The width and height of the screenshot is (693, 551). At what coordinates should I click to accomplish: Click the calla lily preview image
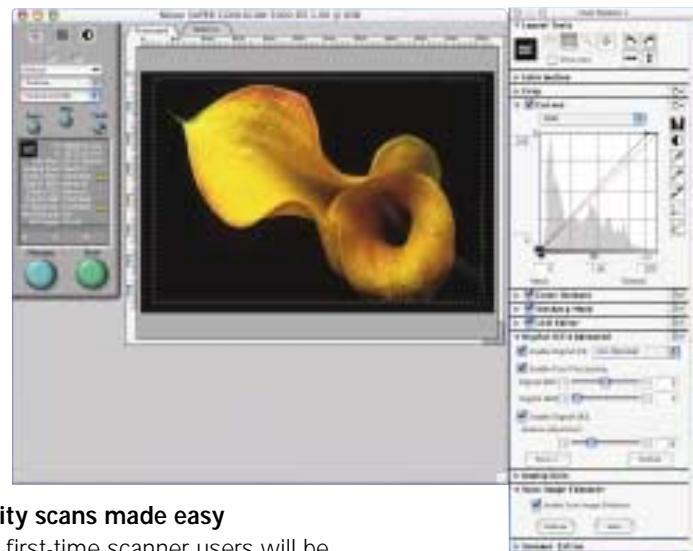(x=317, y=192)
